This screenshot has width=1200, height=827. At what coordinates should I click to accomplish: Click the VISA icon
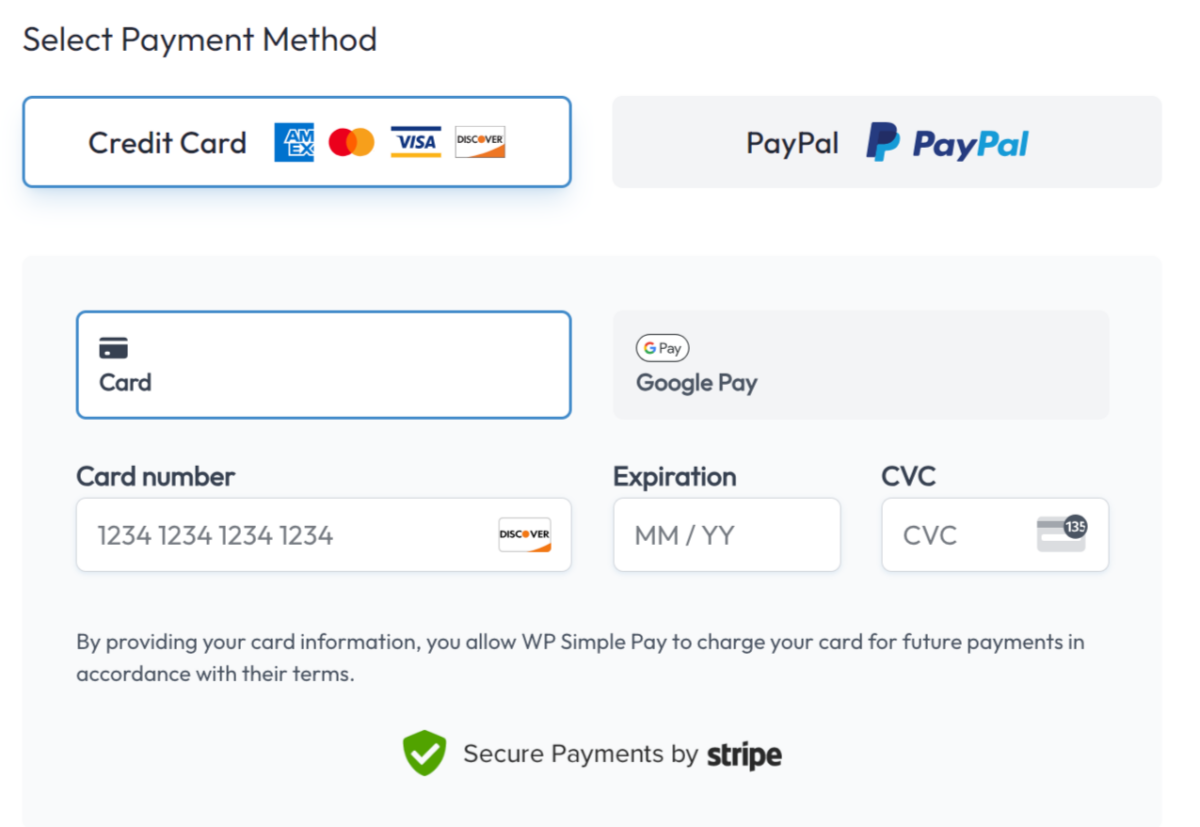pyautogui.click(x=415, y=142)
